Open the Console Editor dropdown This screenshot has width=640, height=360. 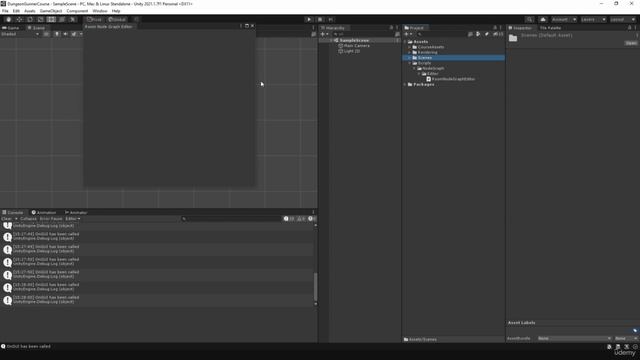(73, 219)
